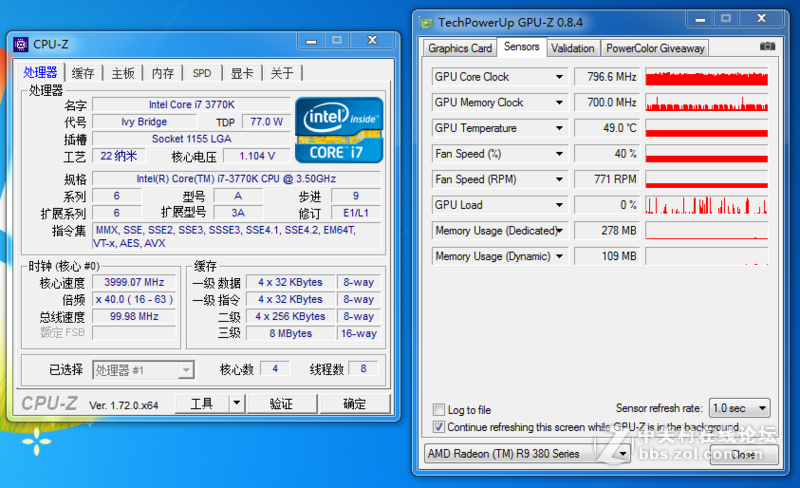This screenshot has height=488, width=800.
Task: Click the 验证 button in CPU-Z
Action: (x=281, y=404)
